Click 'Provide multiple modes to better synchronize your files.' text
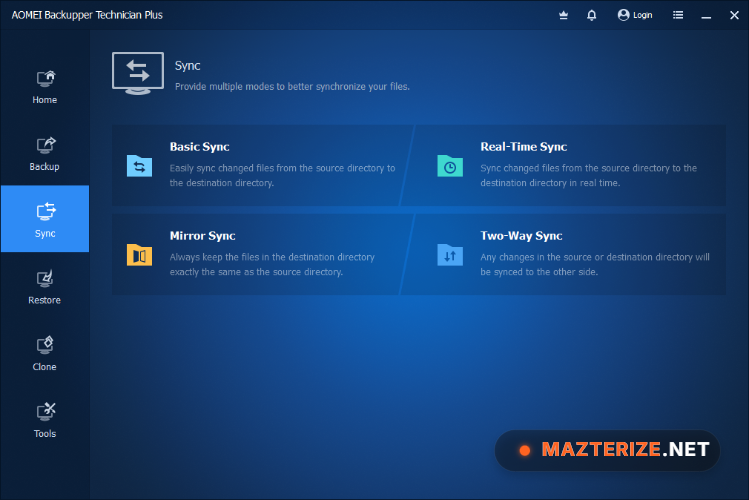Image resolution: width=749 pixels, height=500 pixels. (292, 86)
